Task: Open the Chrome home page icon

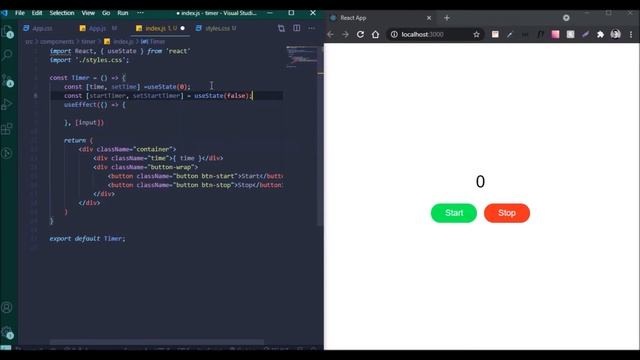Action: click(376, 34)
